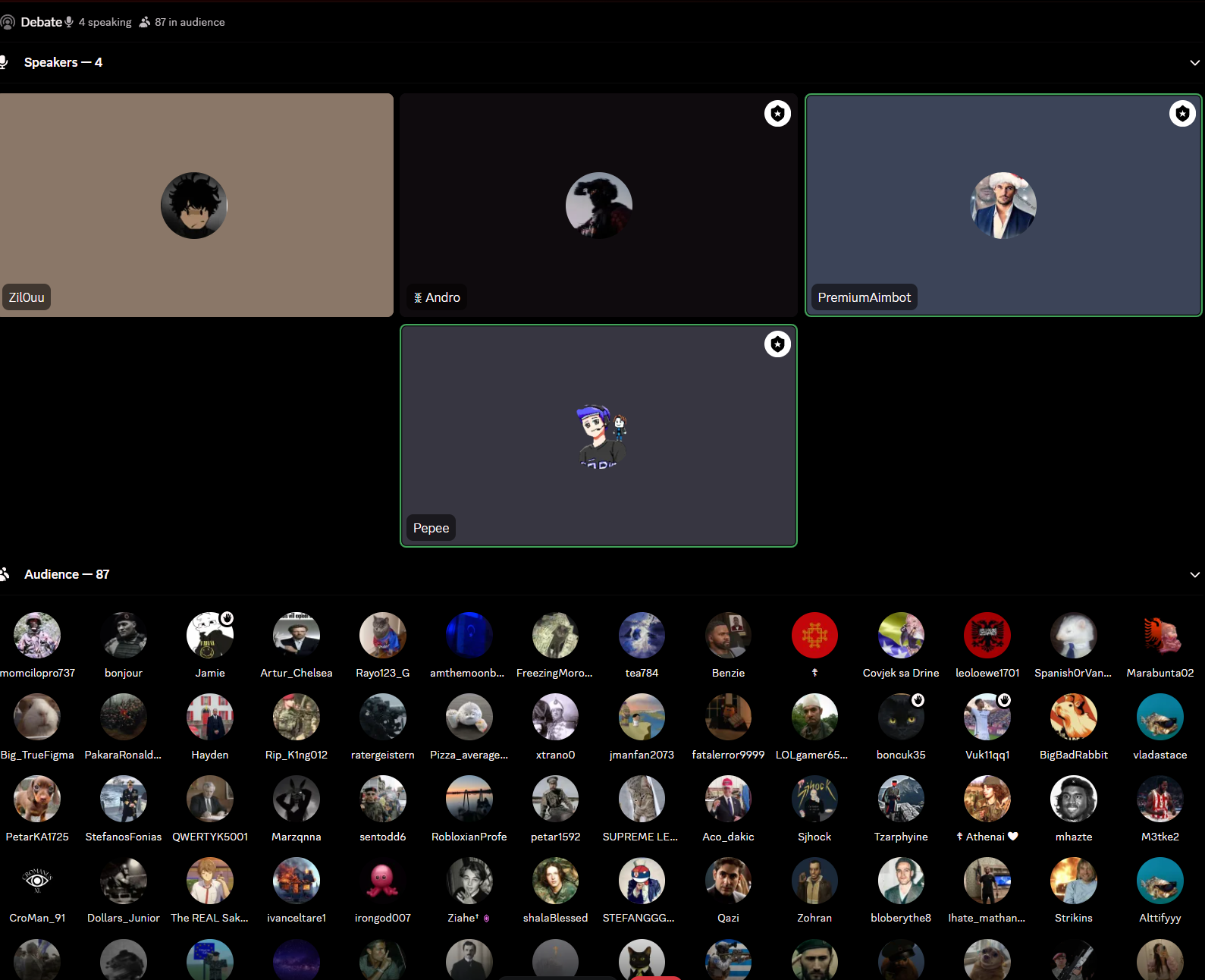The image size is (1205, 980).
Task: Click irongod007's pink octopus avatar
Action: pos(382,881)
